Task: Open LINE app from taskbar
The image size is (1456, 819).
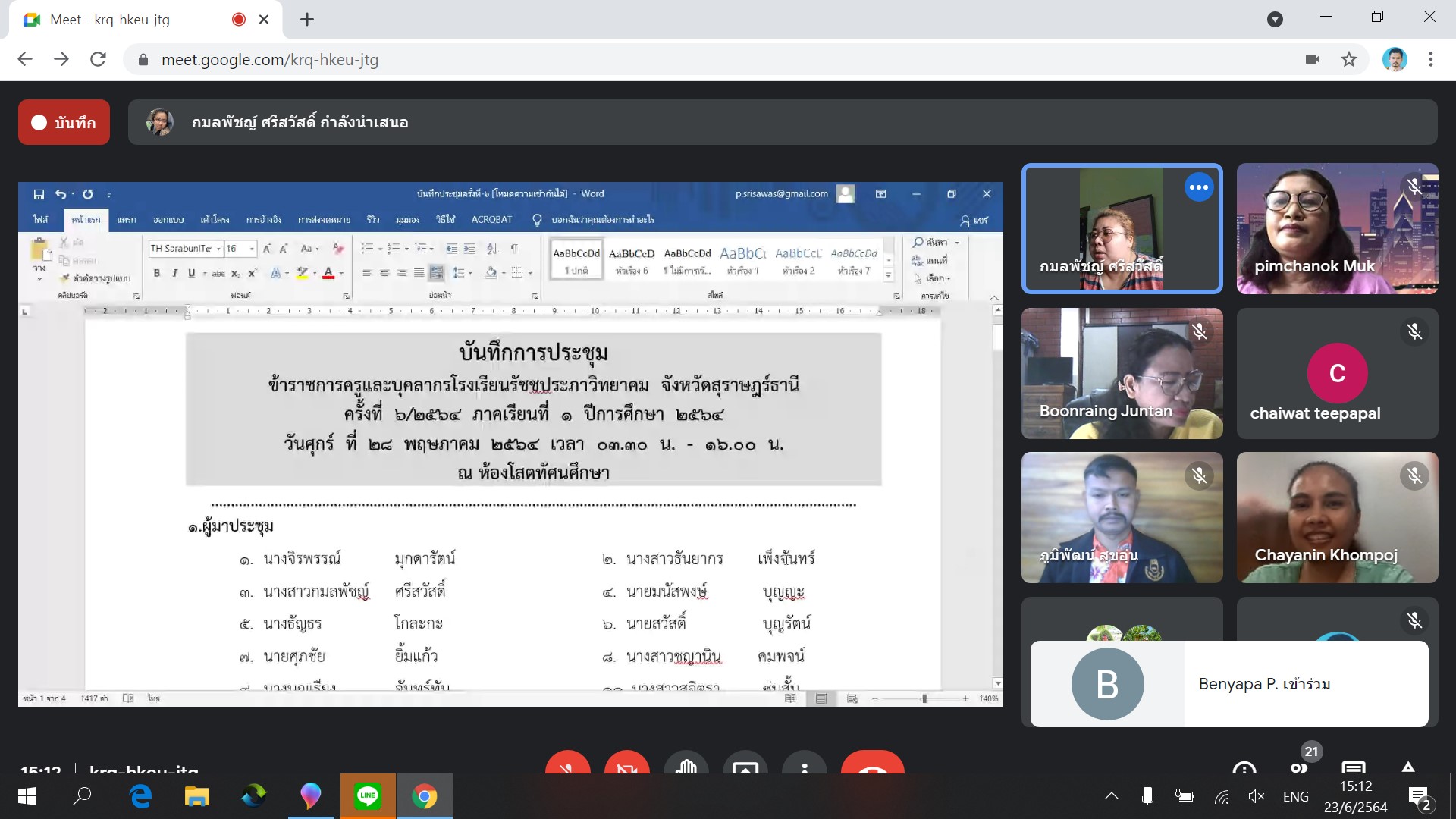Action: pos(368,796)
